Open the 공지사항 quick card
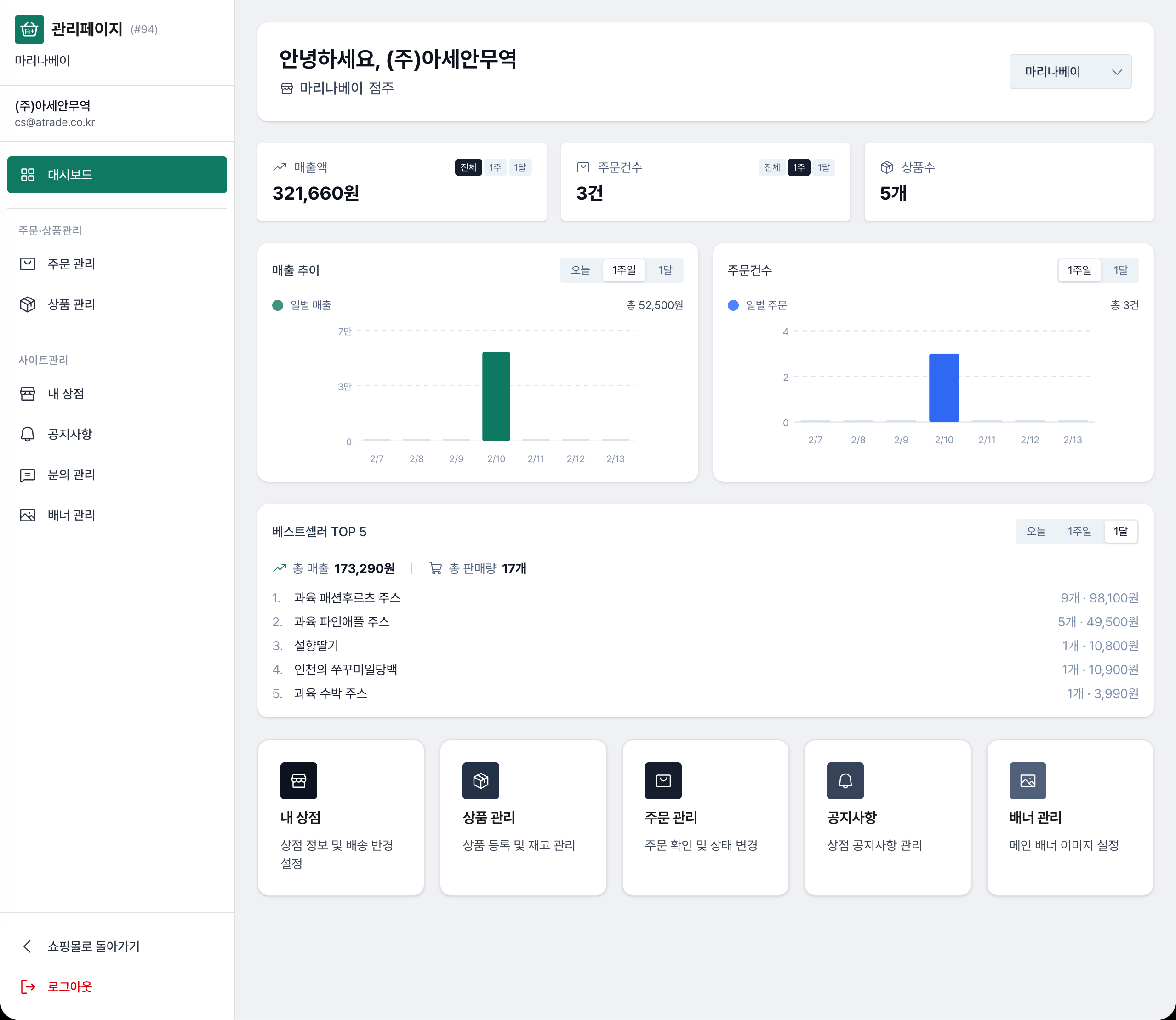The width and height of the screenshot is (1176, 1020). coord(888,818)
